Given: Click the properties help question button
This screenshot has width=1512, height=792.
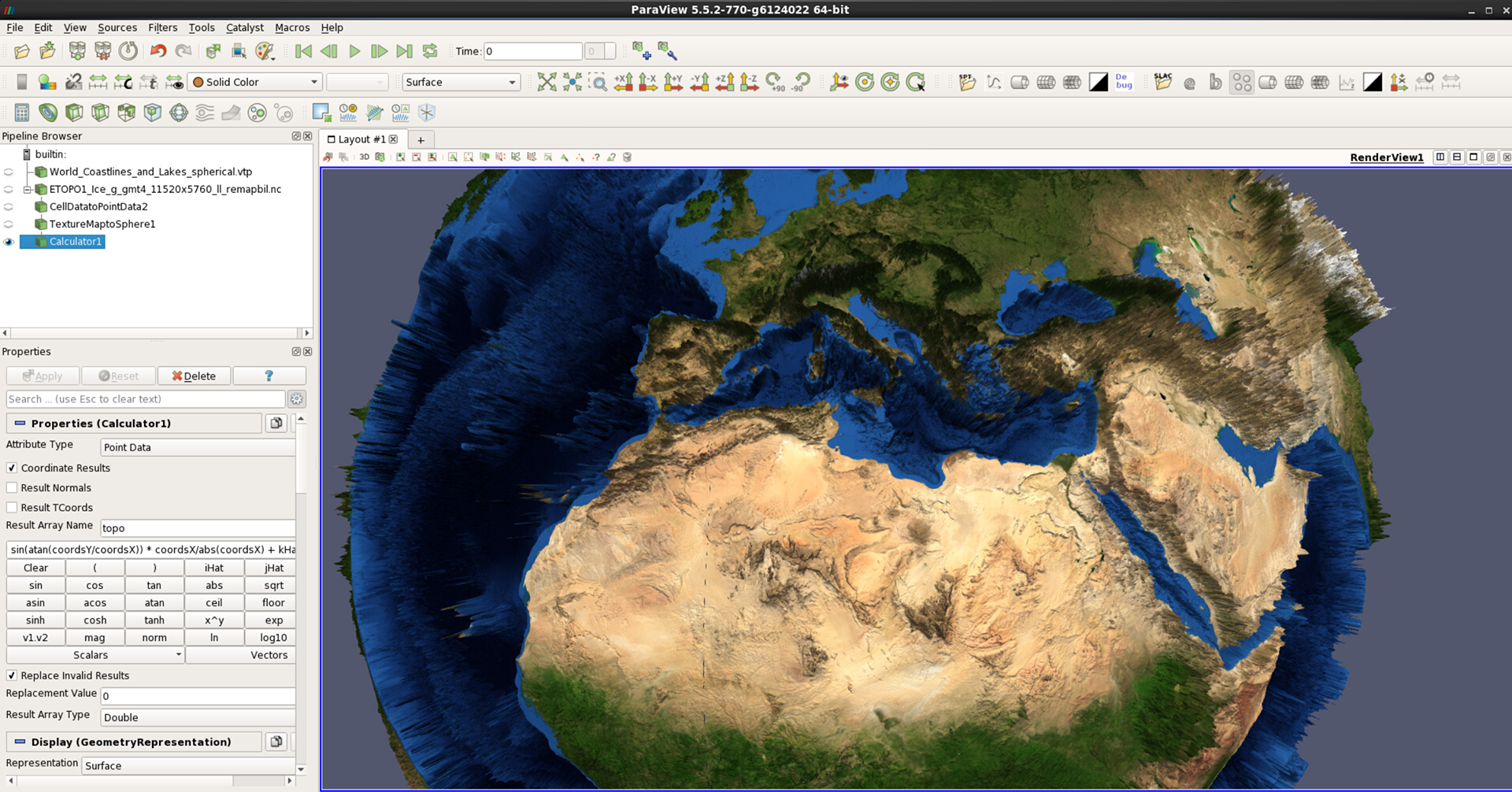Looking at the screenshot, I should tap(269, 376).
